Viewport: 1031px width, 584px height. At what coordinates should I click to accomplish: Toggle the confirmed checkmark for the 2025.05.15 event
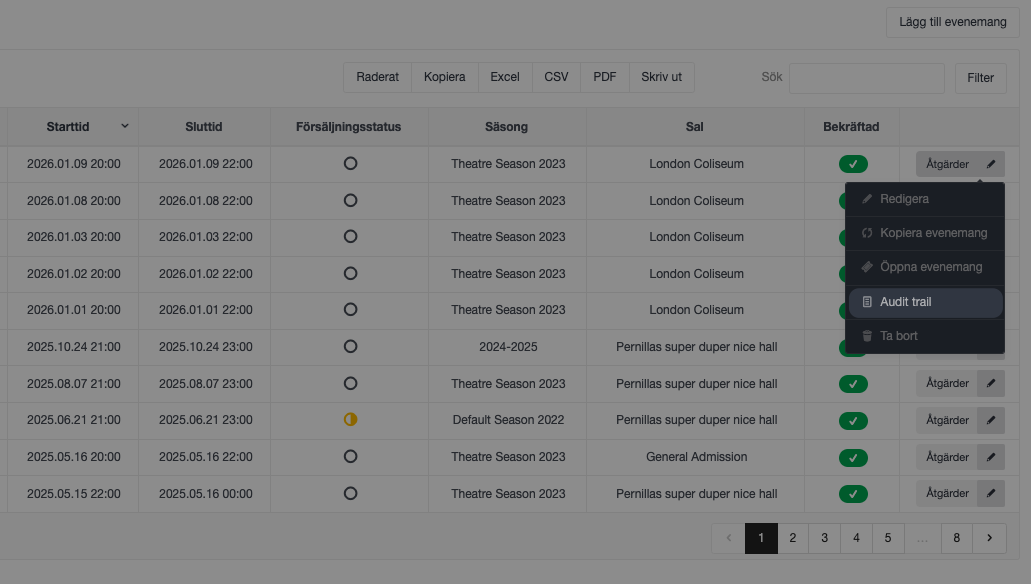tap(853, 493)
